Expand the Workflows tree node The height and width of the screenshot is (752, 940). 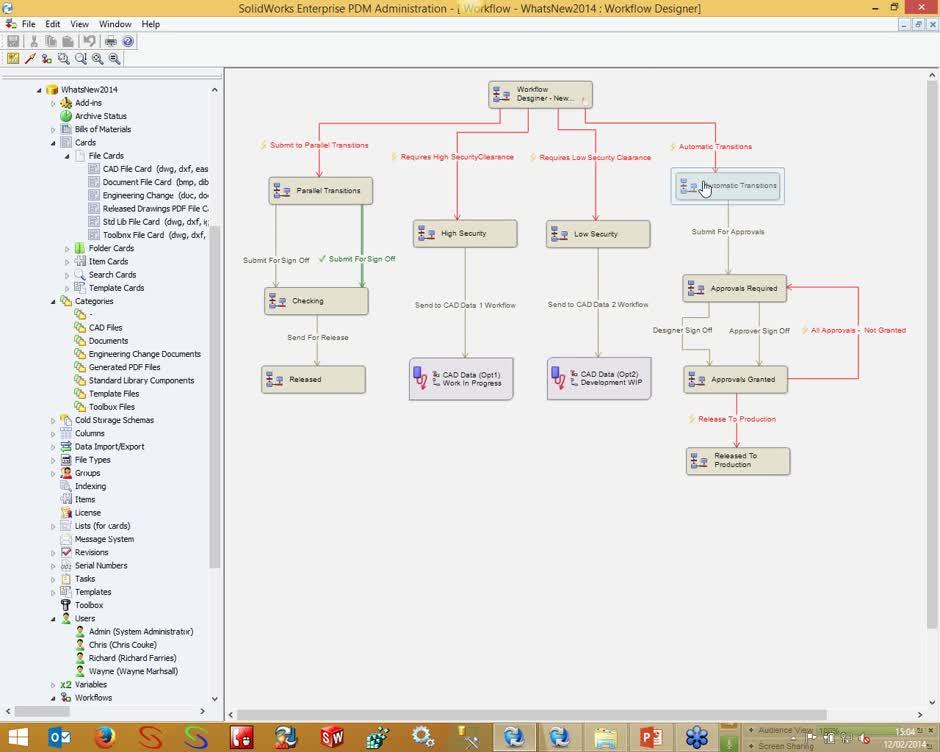pos(55,697)
